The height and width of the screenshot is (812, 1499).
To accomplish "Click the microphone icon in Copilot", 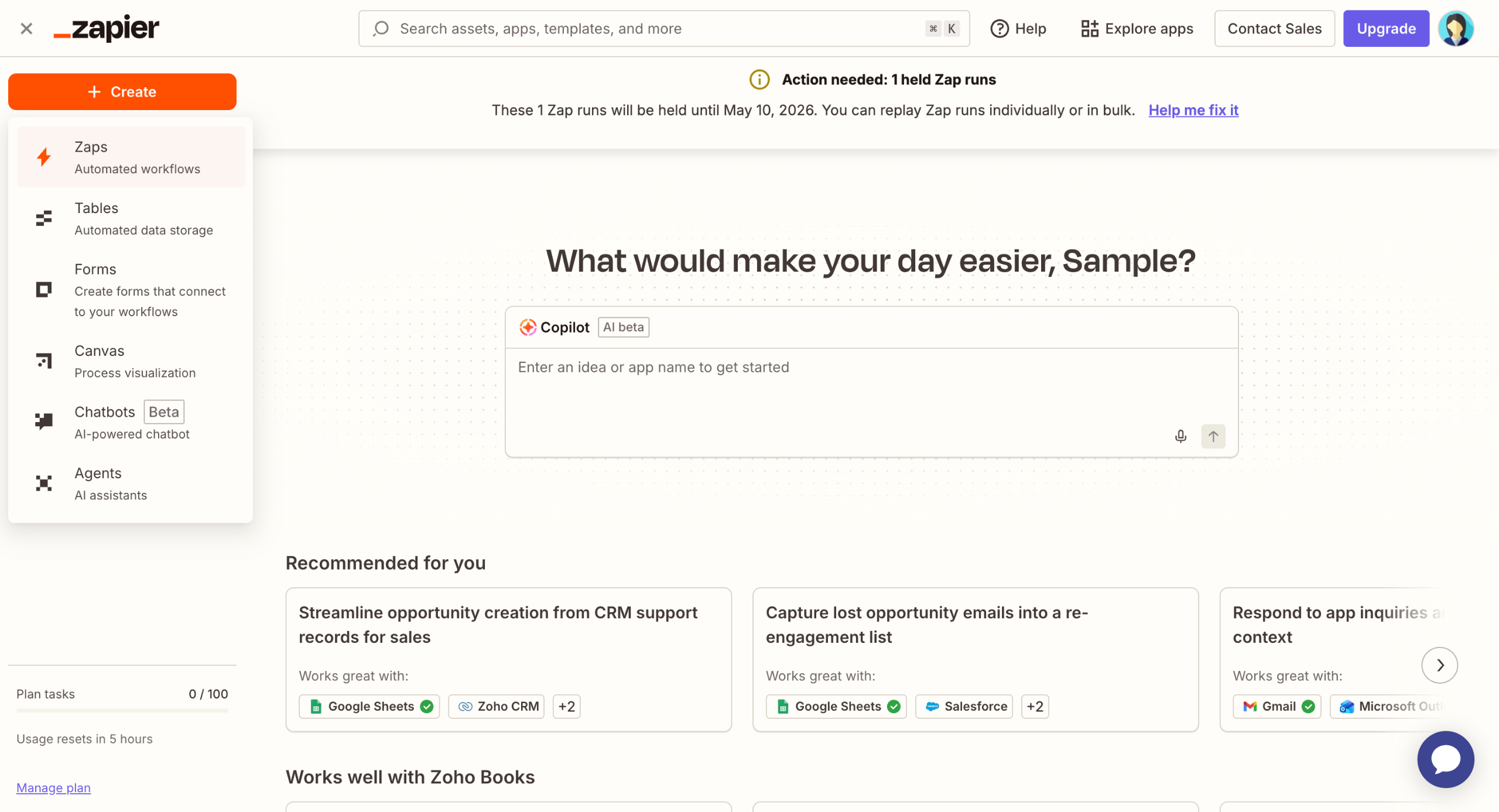I will tap(1180, 436).
